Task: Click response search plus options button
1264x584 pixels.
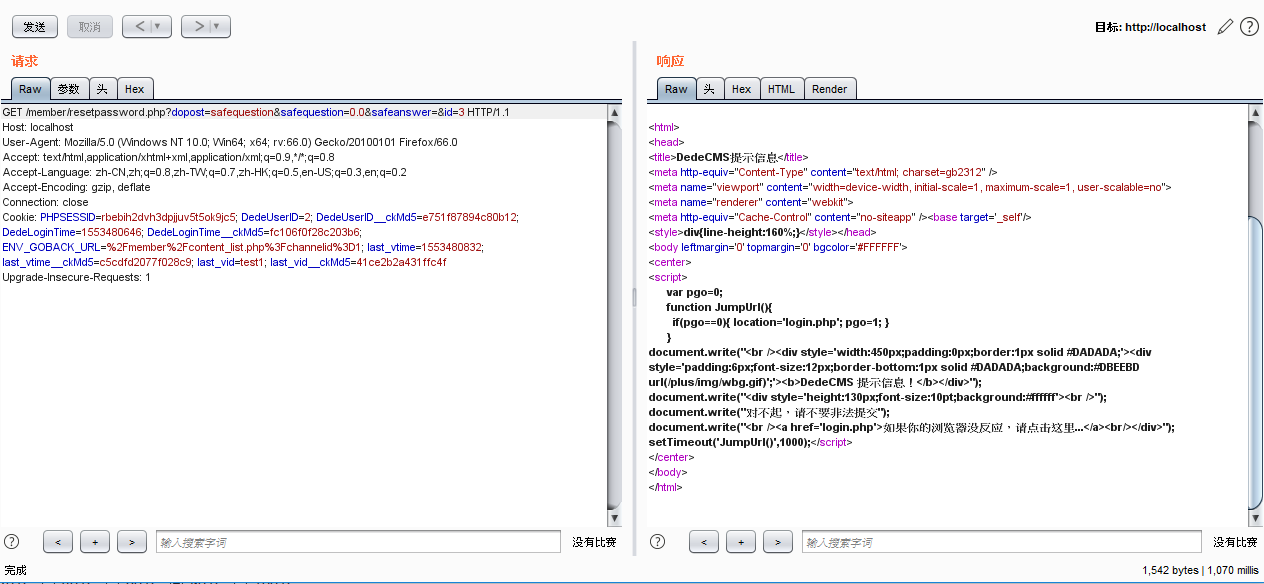Action: tap(741, 542)
